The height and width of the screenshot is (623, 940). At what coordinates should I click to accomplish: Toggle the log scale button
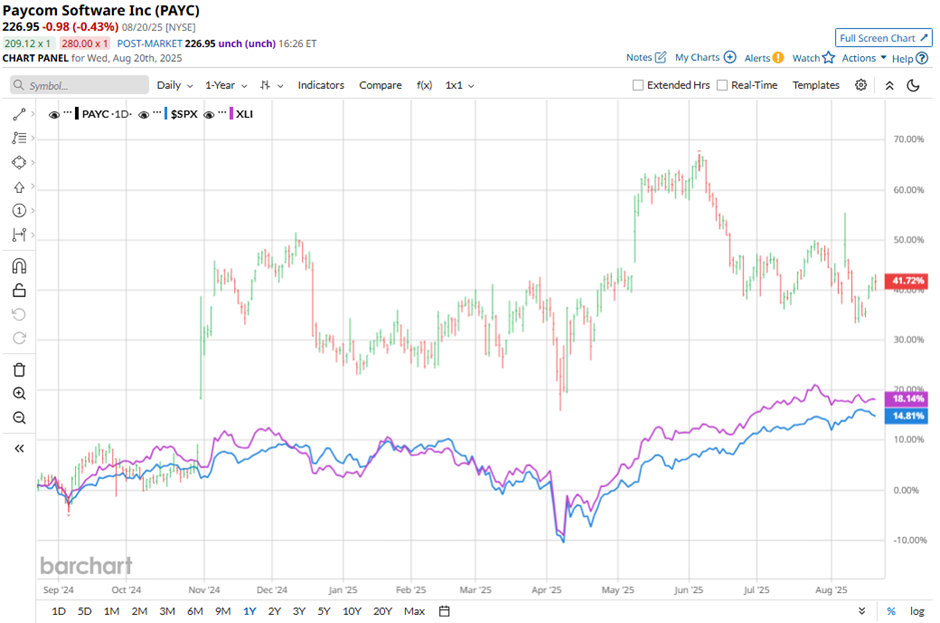[x=917, y=611]
